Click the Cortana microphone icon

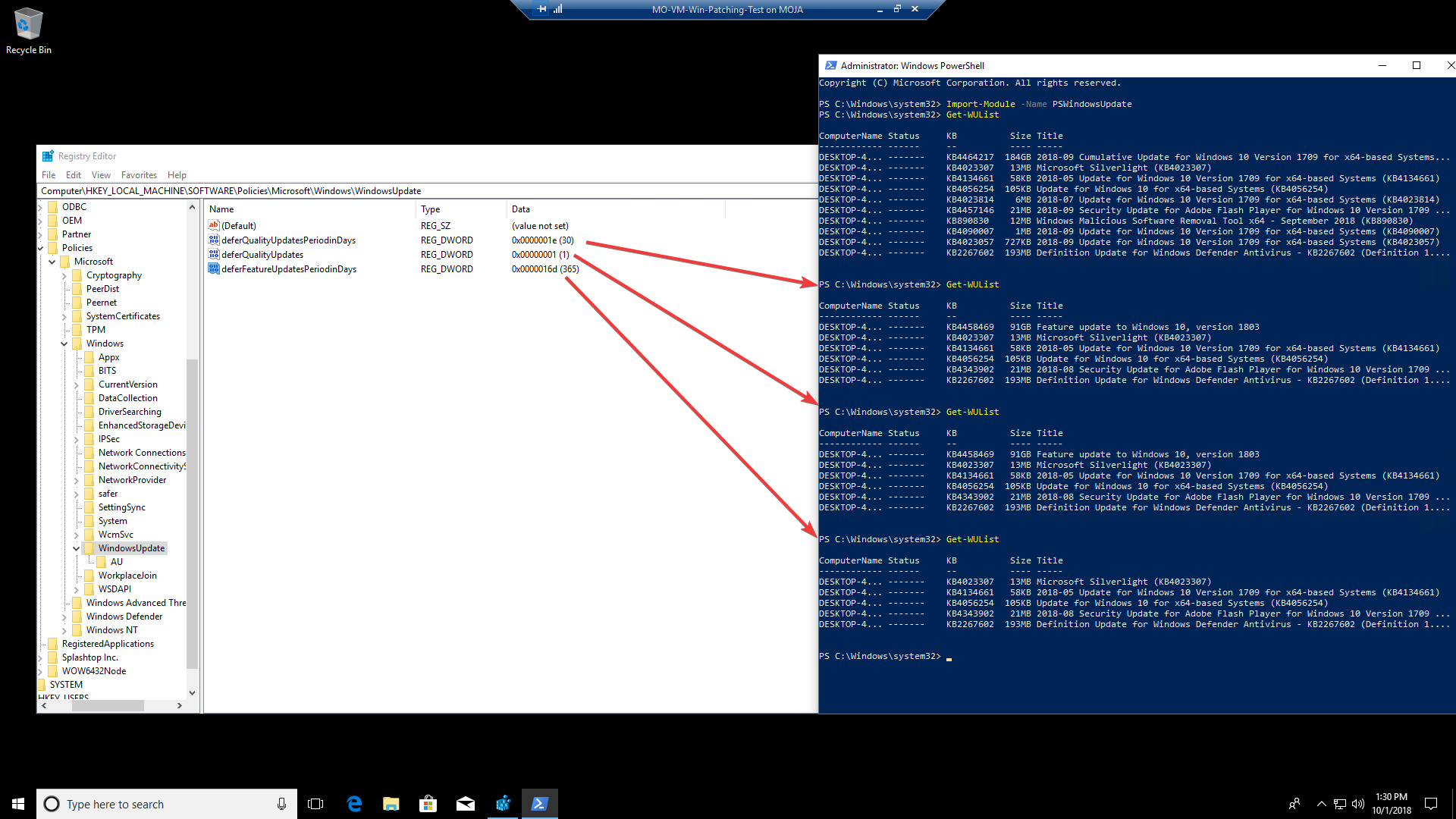[x=281, y=804]
